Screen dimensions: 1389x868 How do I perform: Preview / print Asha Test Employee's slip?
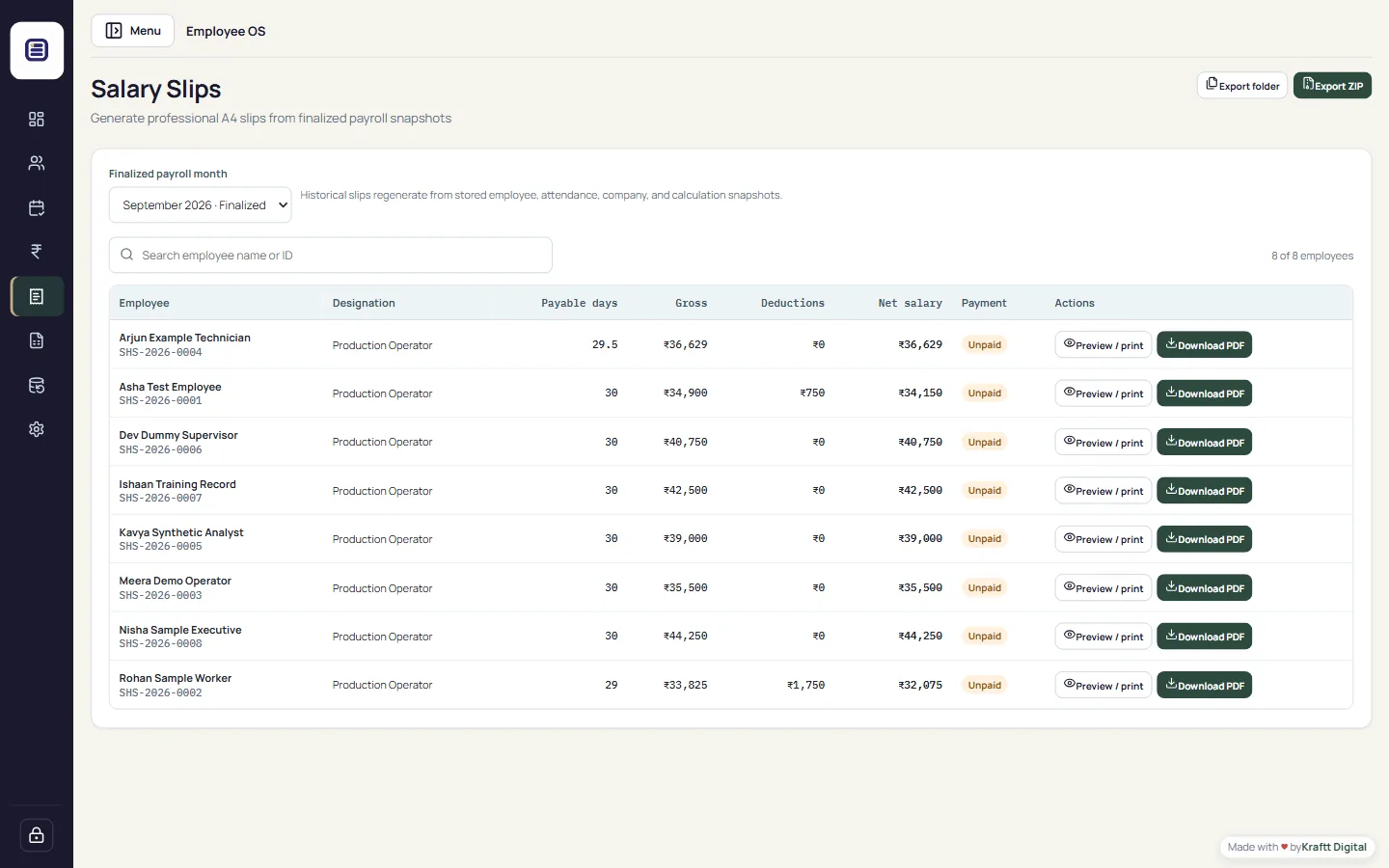click(x=1103, y=393)
